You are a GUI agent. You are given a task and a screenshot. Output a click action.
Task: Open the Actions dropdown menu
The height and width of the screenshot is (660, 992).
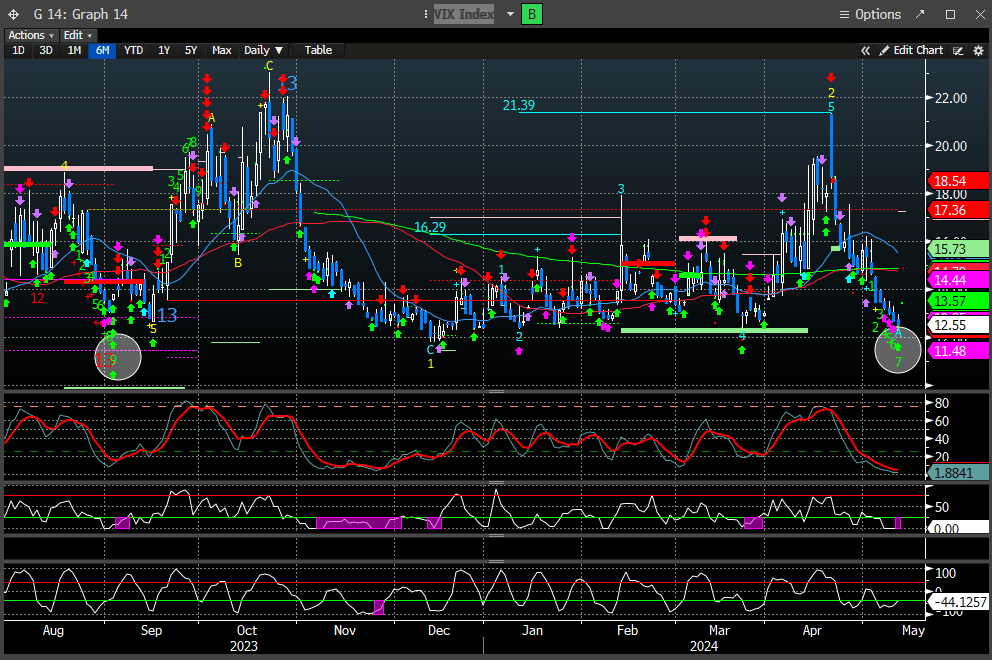point(30,35)
